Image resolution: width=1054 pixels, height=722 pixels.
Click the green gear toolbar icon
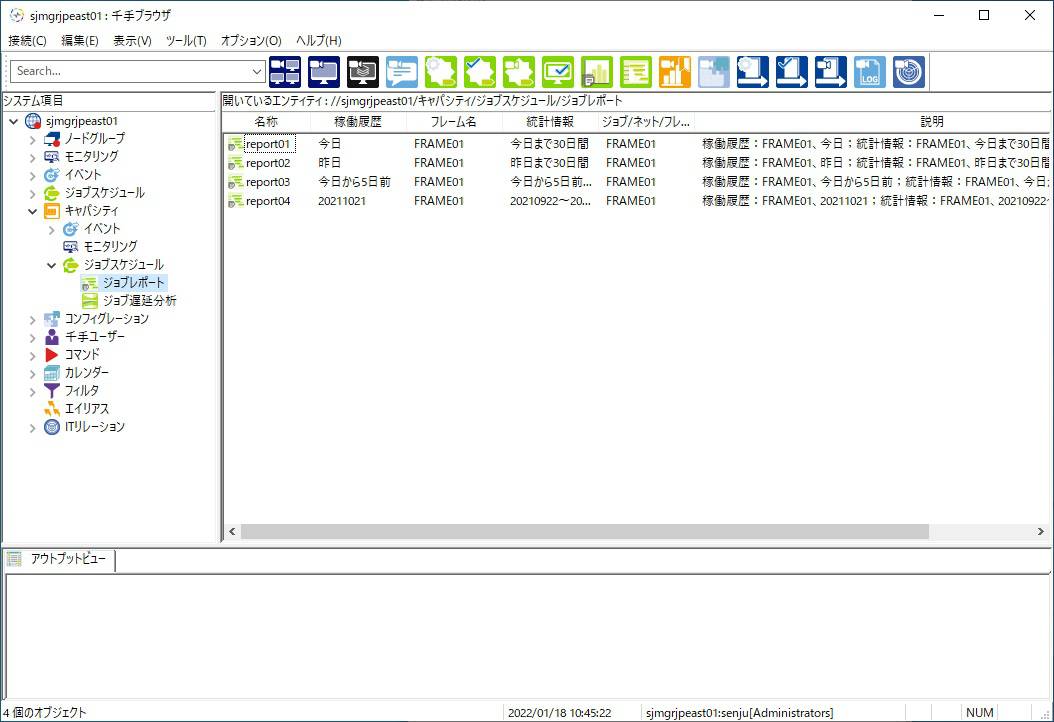pyautogui.click(x=441, y=72)
